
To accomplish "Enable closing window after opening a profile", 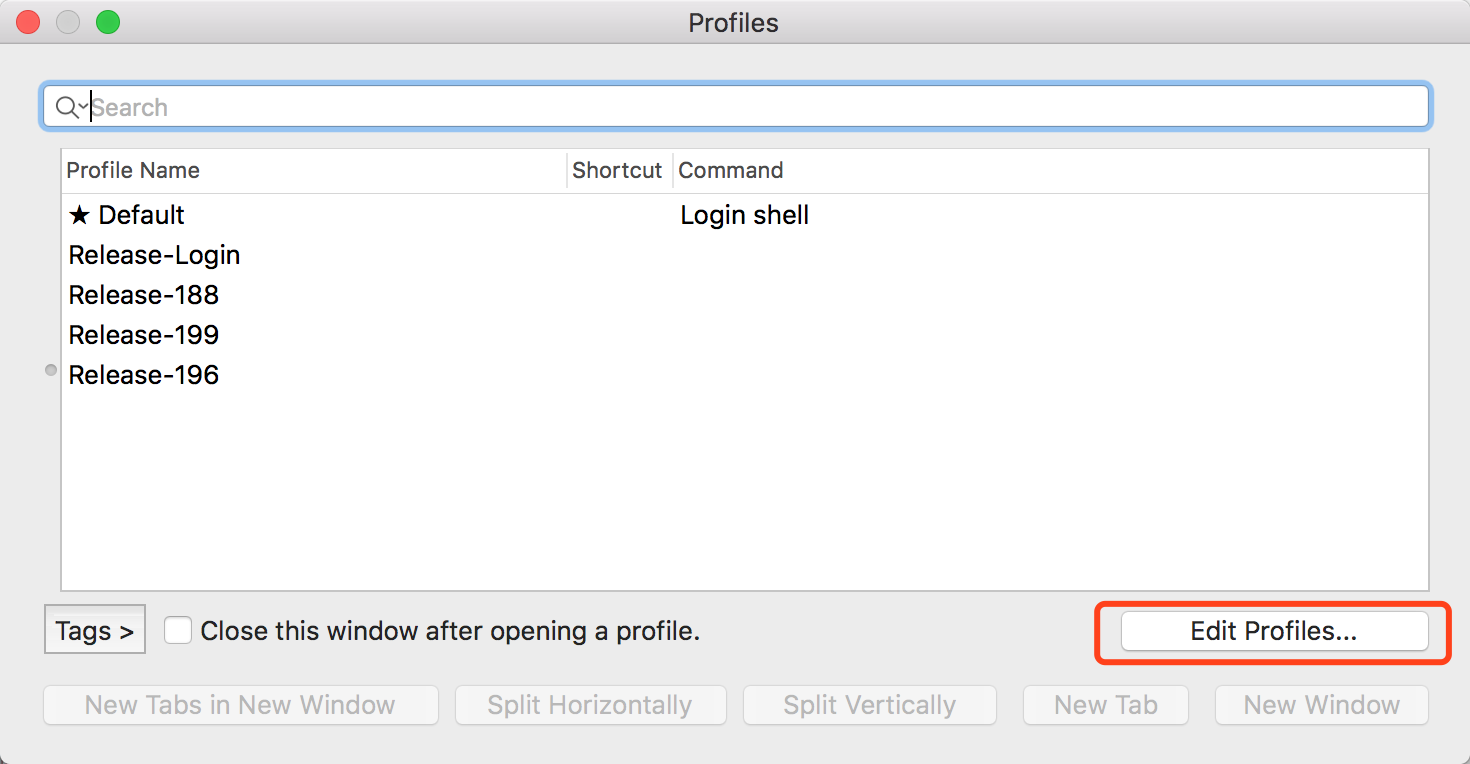I will [178, 631].
